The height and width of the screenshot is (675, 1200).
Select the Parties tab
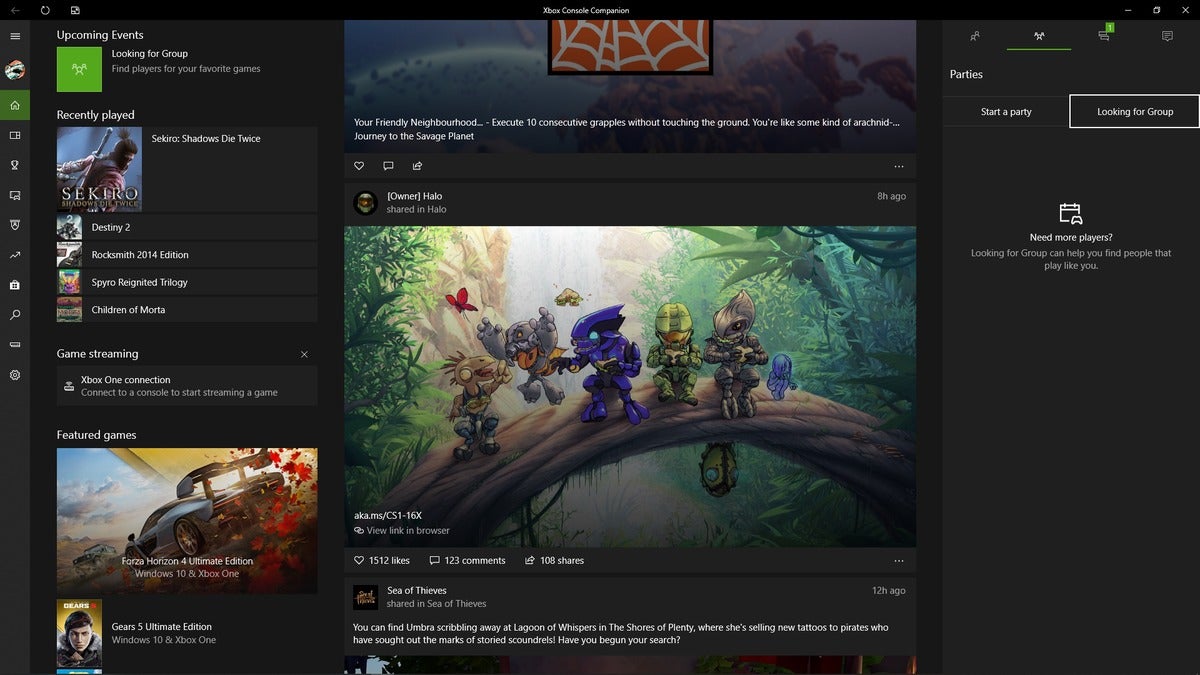pos(1039,36)
